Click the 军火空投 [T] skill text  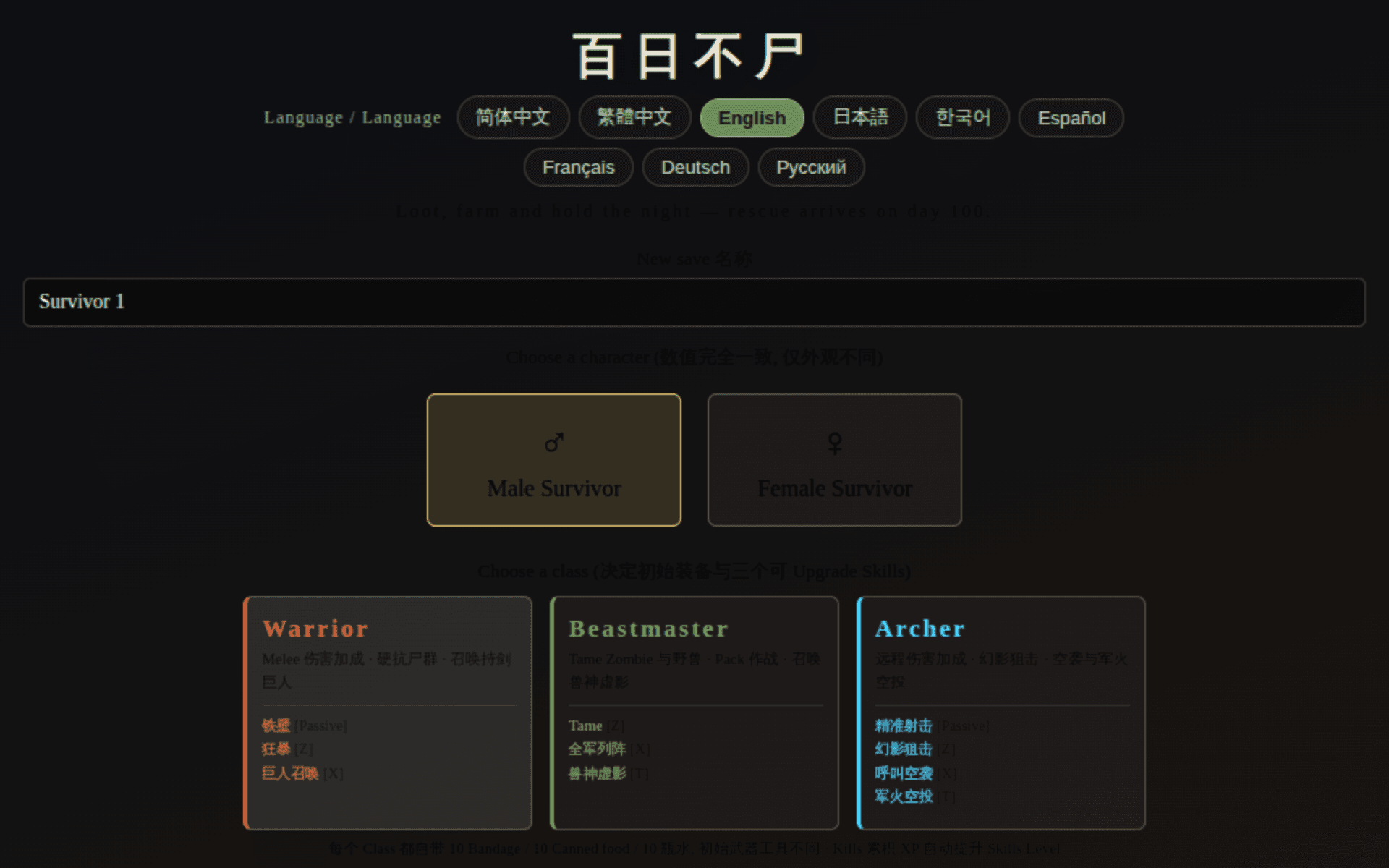pyautogui.click(x=915, y=796)
